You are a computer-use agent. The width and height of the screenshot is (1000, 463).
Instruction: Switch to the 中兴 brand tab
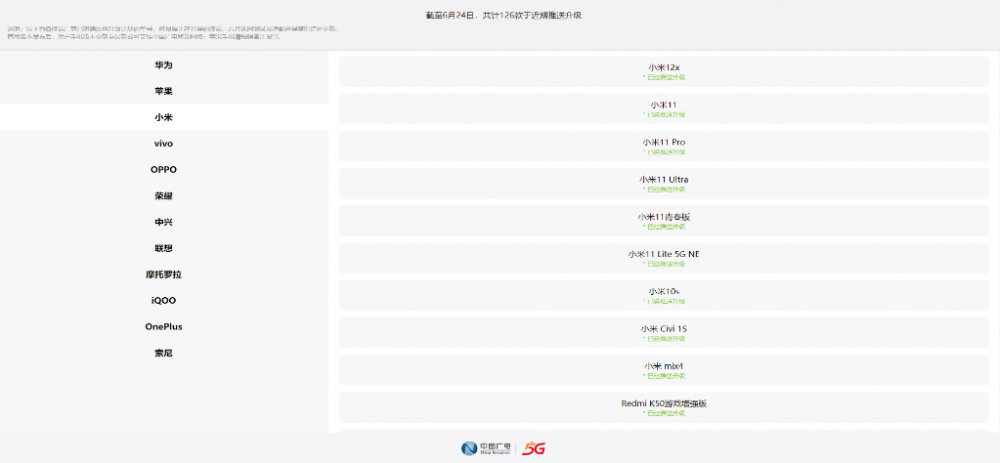click(x=164, y=222)
